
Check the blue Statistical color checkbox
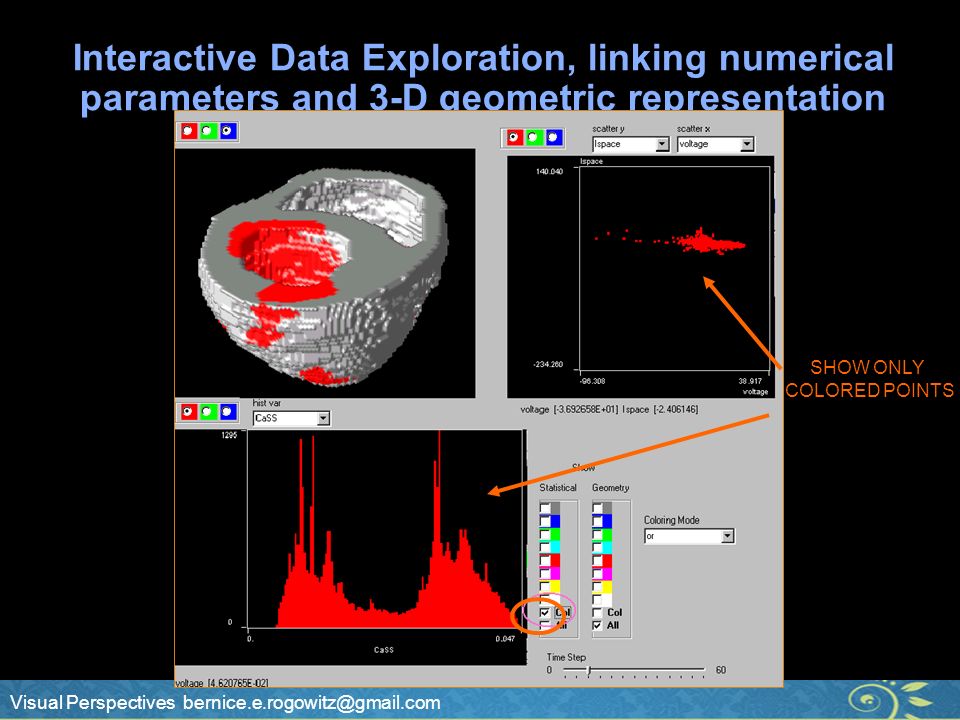(545, 521)
